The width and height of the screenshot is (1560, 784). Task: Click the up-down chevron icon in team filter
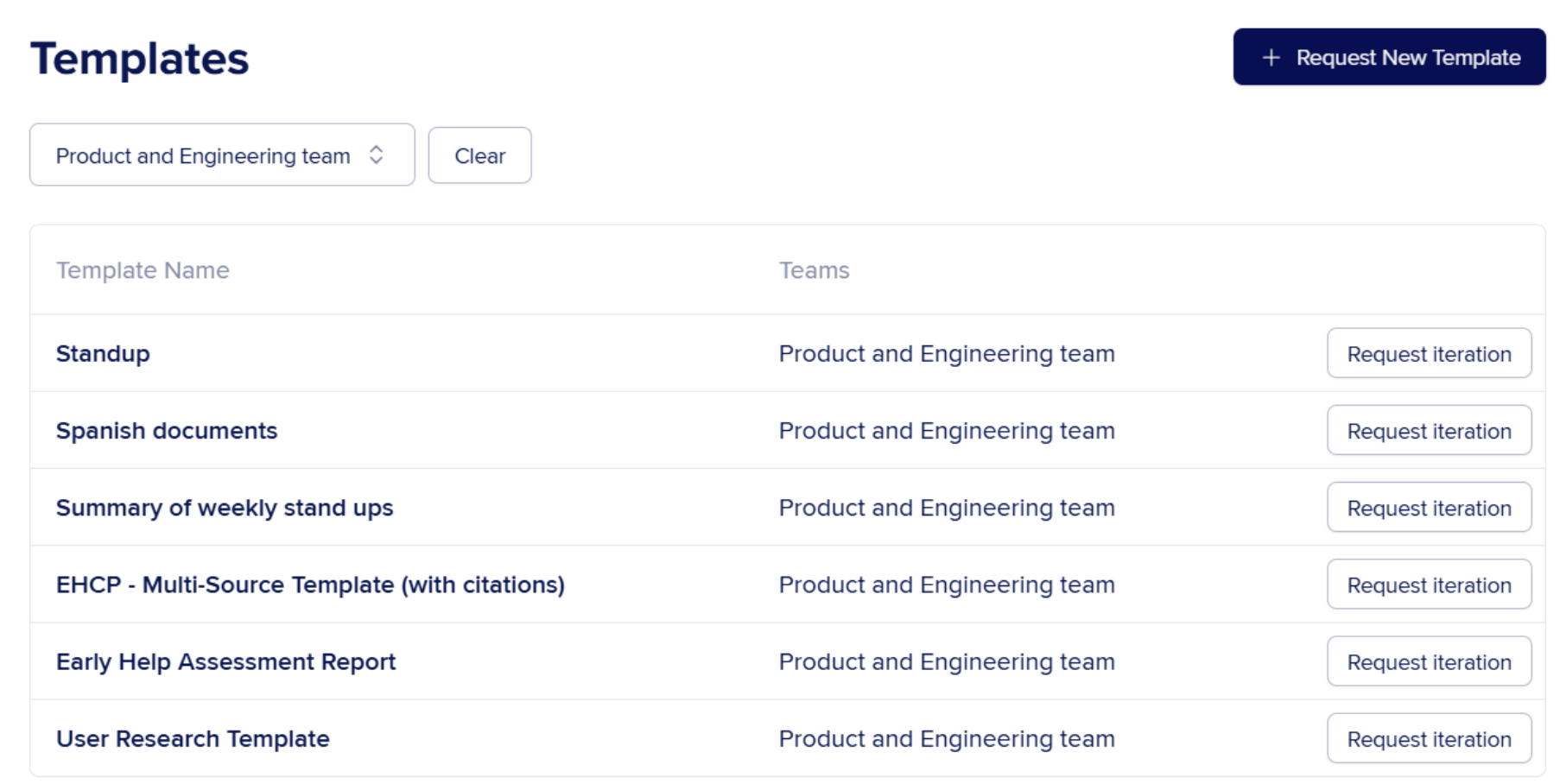[376, 155]
